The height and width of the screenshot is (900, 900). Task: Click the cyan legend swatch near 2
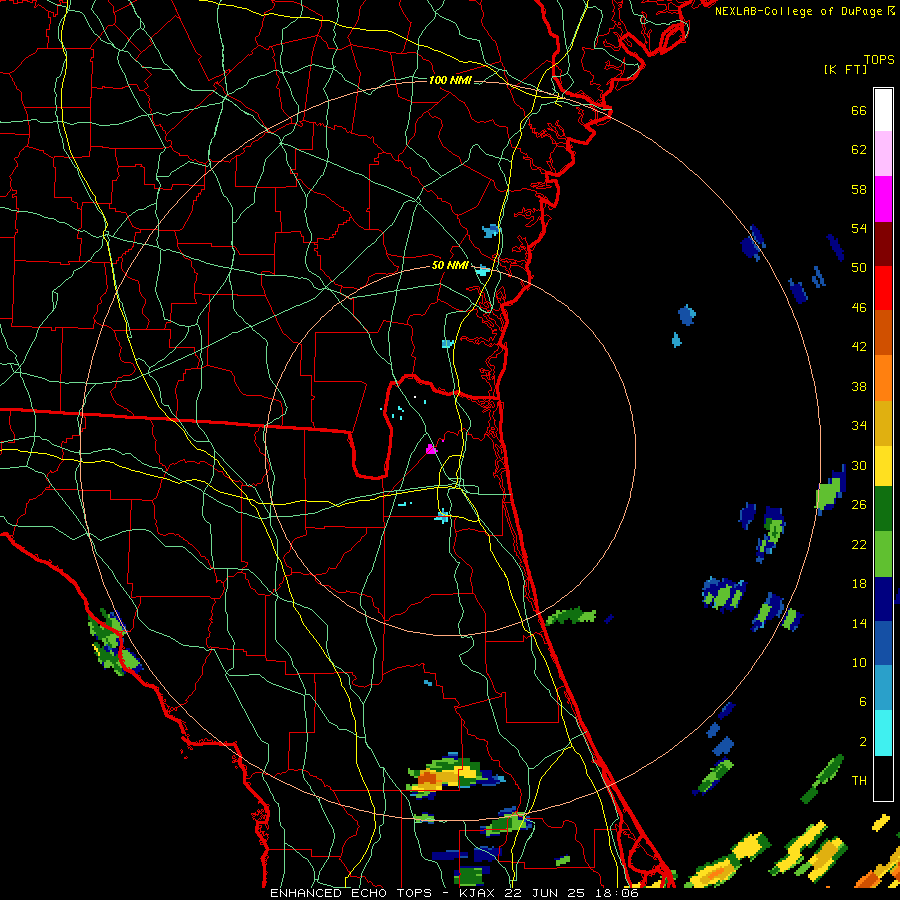883,733
